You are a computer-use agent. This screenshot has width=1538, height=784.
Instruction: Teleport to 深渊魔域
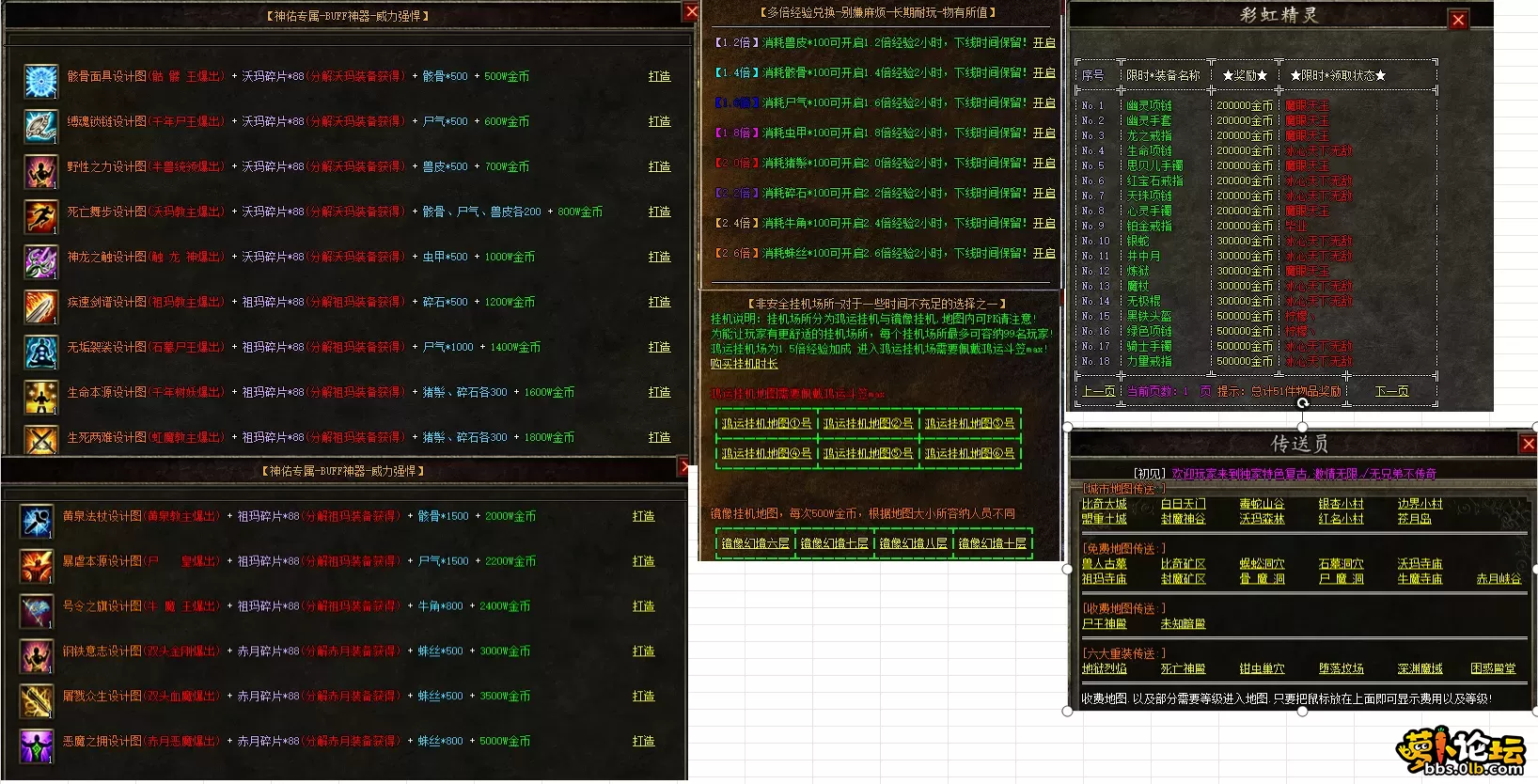(1420, 669)
